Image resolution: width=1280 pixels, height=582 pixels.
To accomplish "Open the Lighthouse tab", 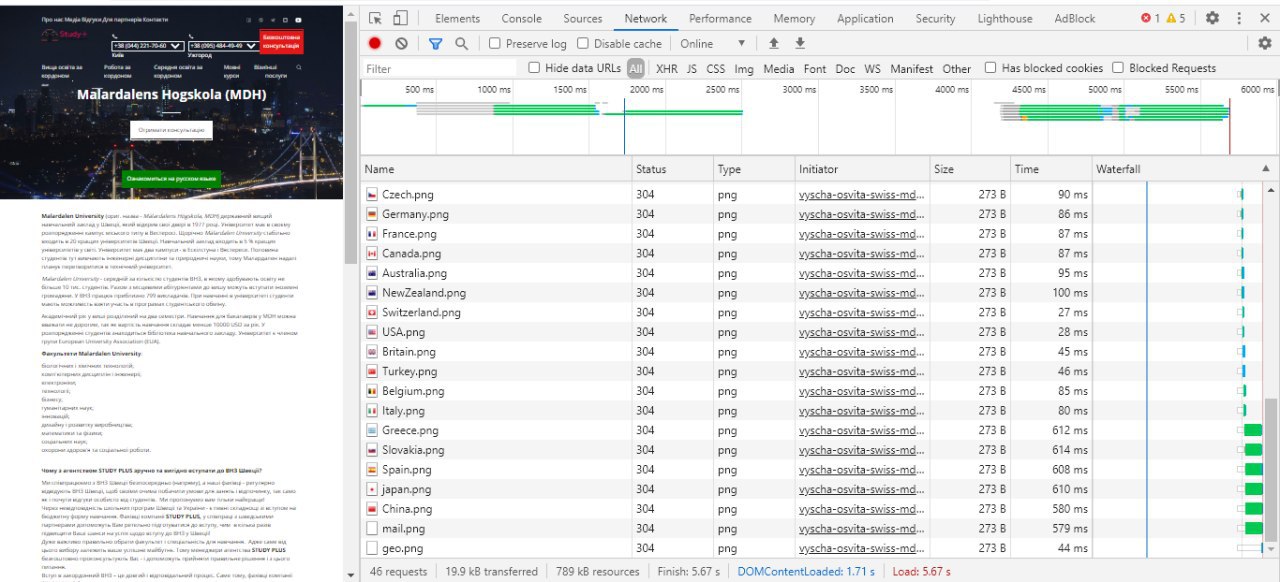I will click(x=1004, y=18).
